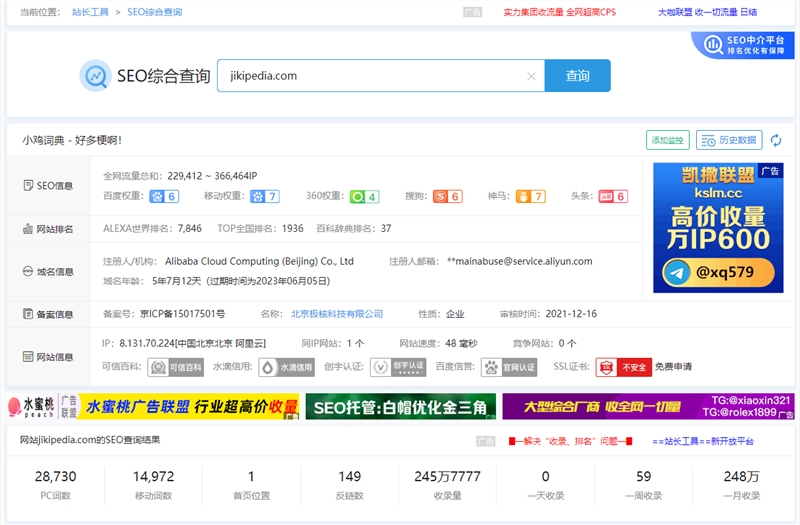
Task: Click ALEXA世界排名 value 7,846
Action: [190, 229]
